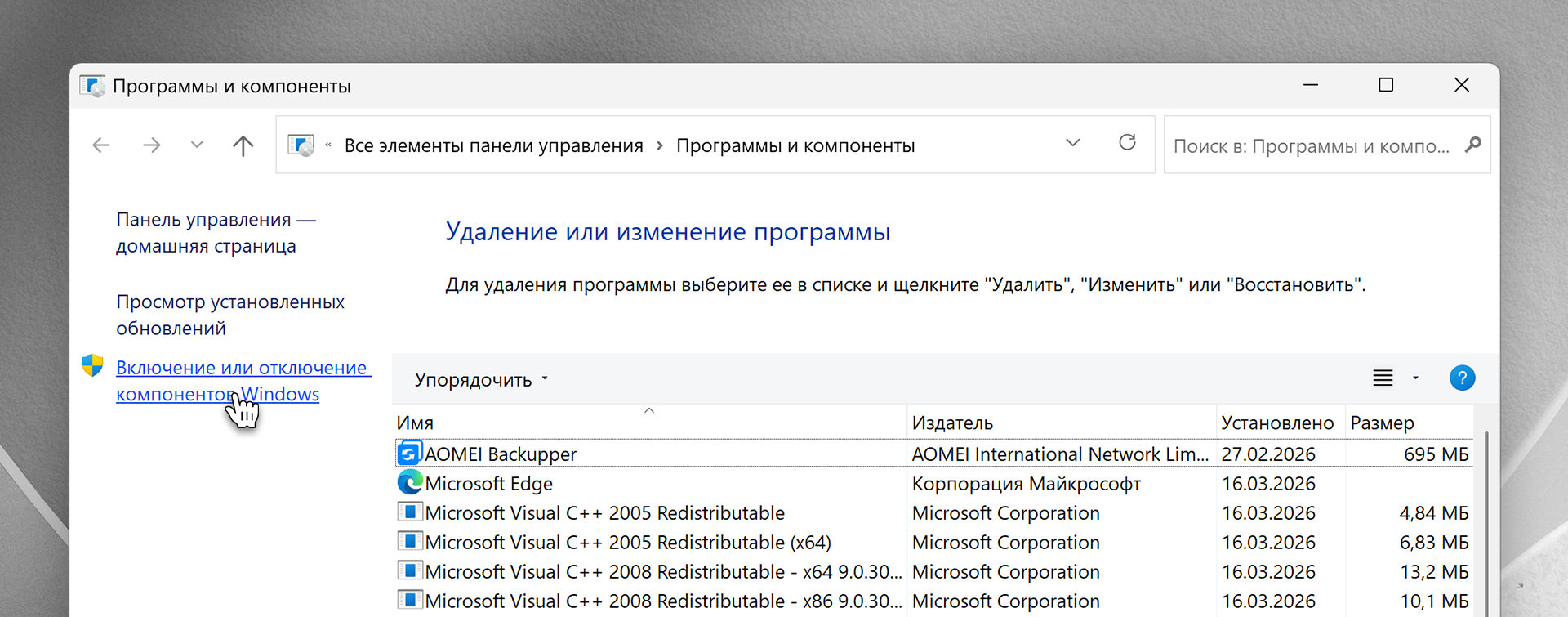Select the Microsoft Edge entry

(488, 484)
